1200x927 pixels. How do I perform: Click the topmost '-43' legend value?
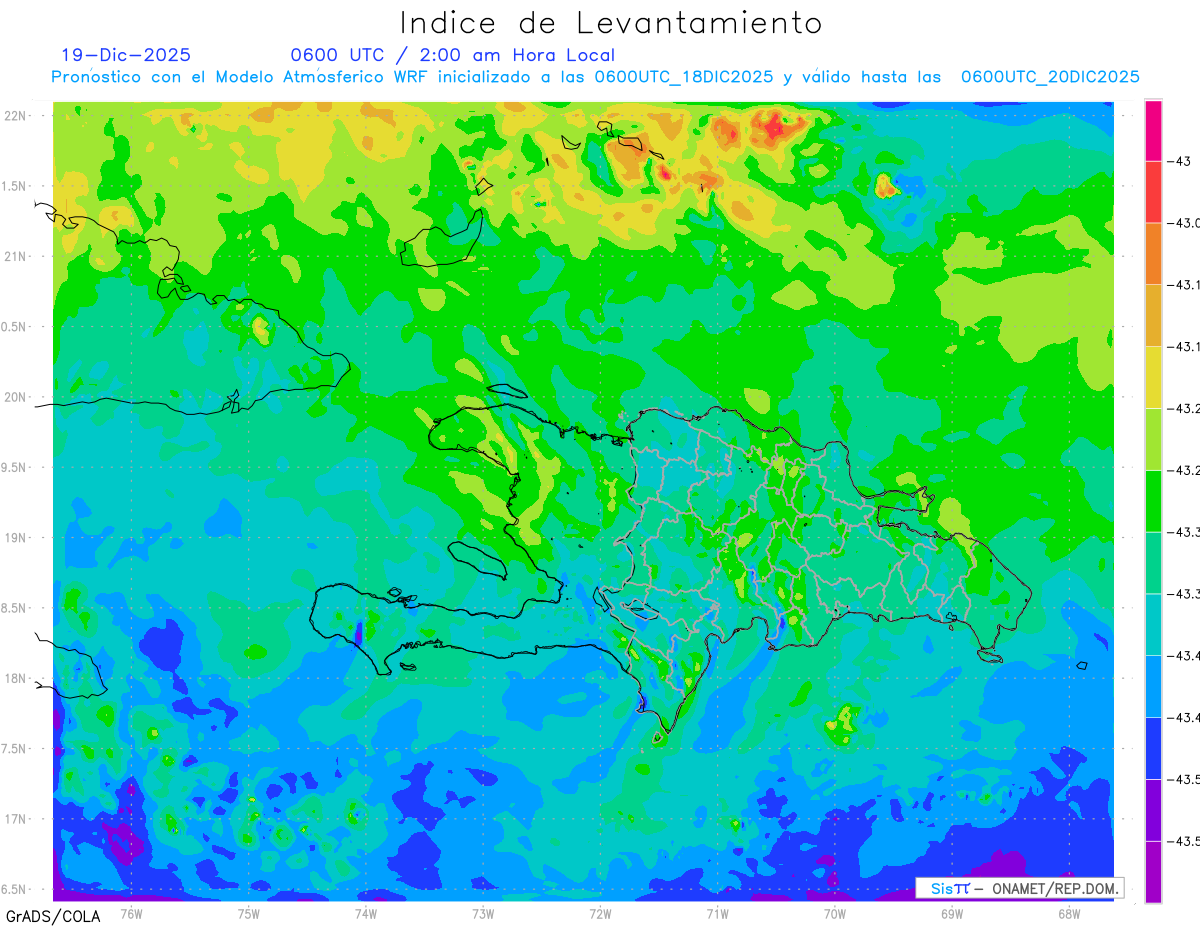(x=1178, y=161)
